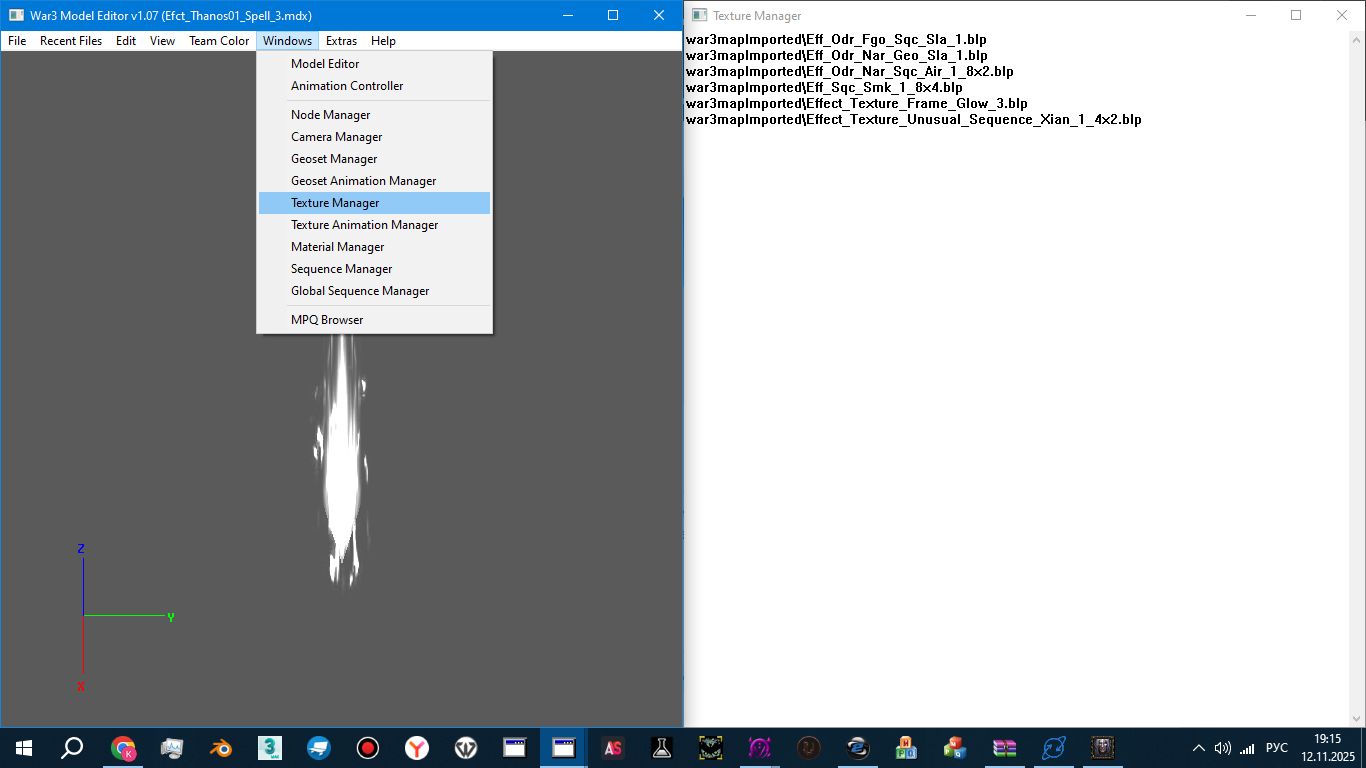
Task: Open the Recent Files menu
Action: (71, 41)
